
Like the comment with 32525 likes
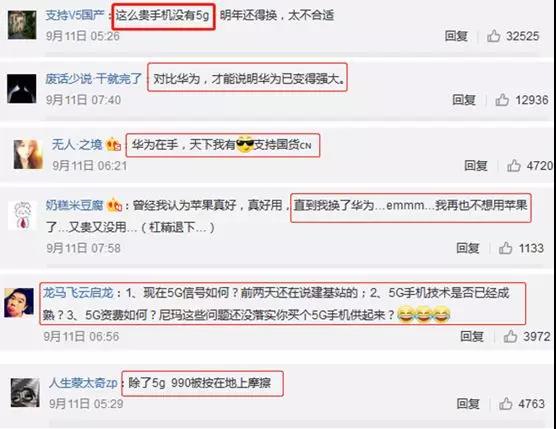pyautogui.click(x=493, y=36)
